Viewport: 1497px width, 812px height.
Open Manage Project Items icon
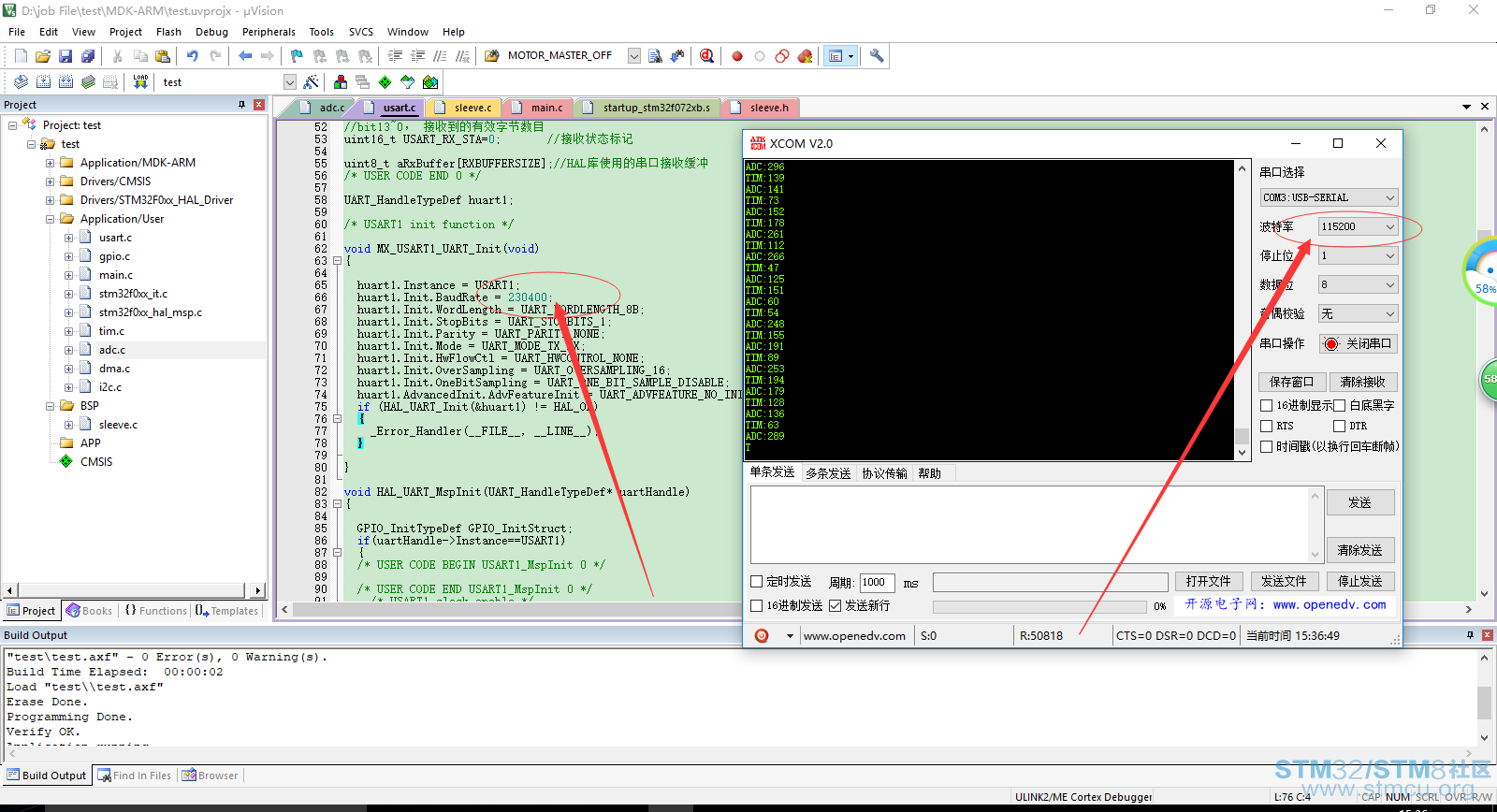click(x=340, y=82)
